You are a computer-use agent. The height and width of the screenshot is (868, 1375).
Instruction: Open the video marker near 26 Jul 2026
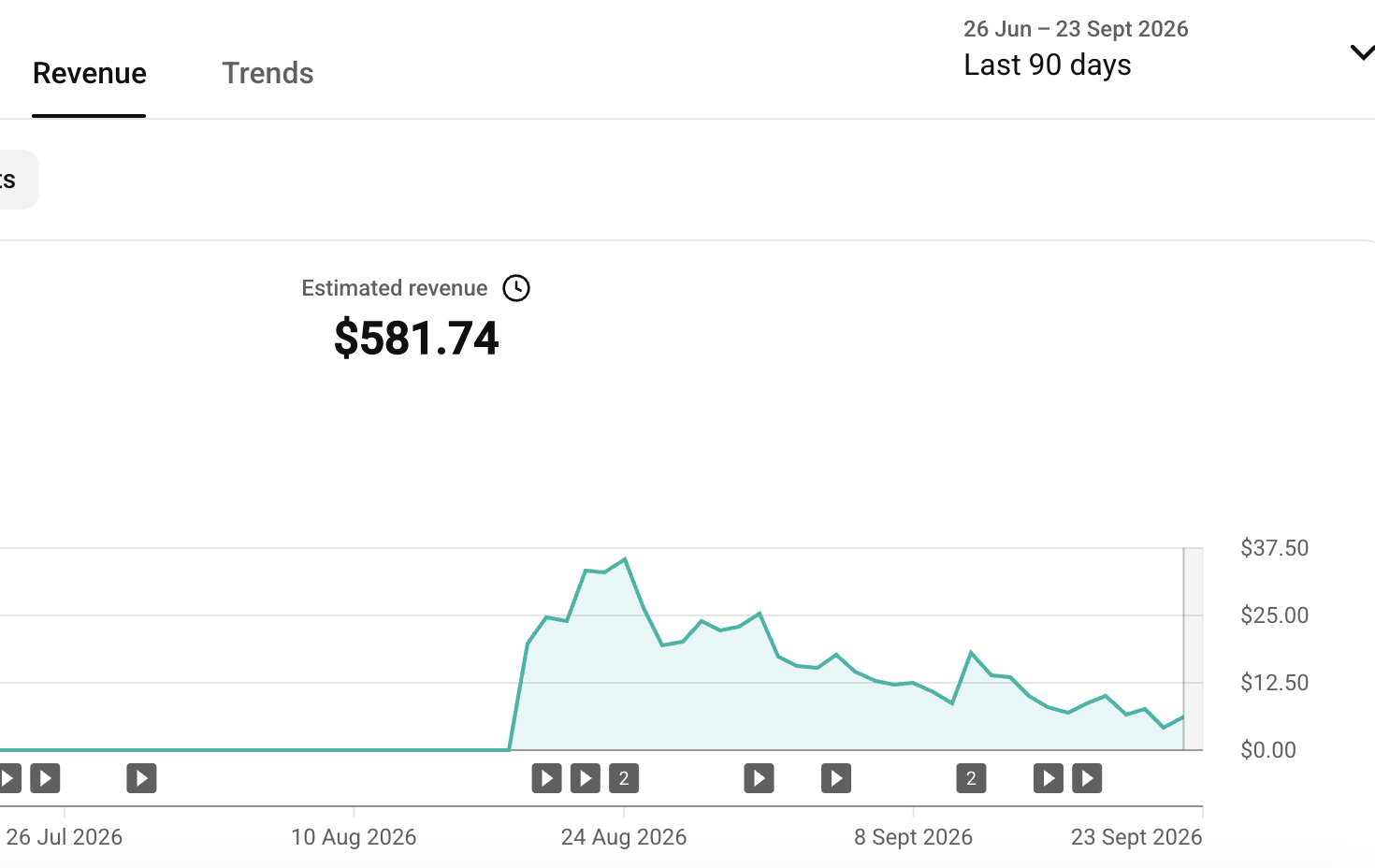[45, 778]
